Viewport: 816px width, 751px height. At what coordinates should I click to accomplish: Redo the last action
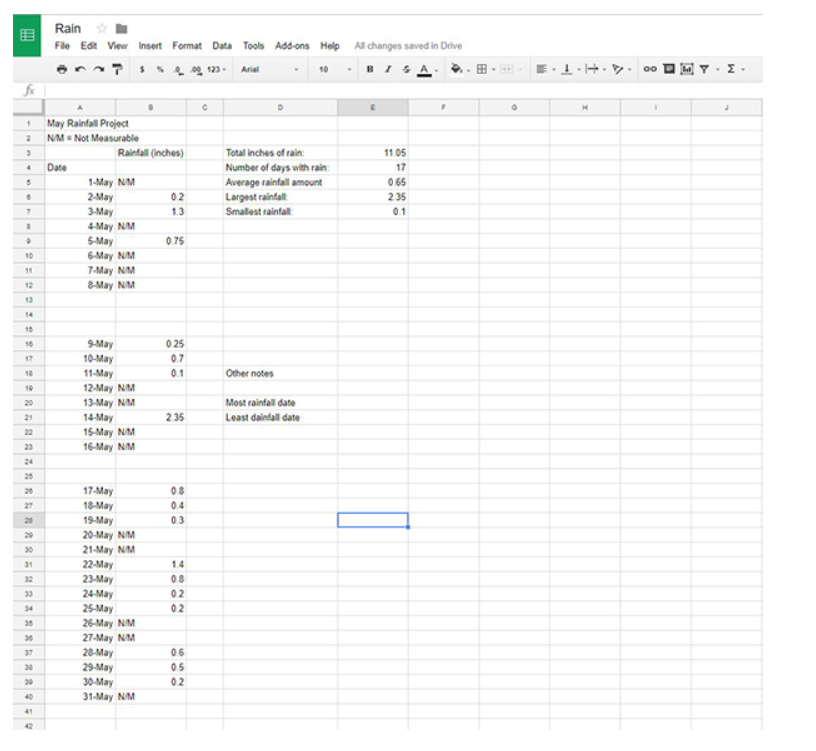99,69
